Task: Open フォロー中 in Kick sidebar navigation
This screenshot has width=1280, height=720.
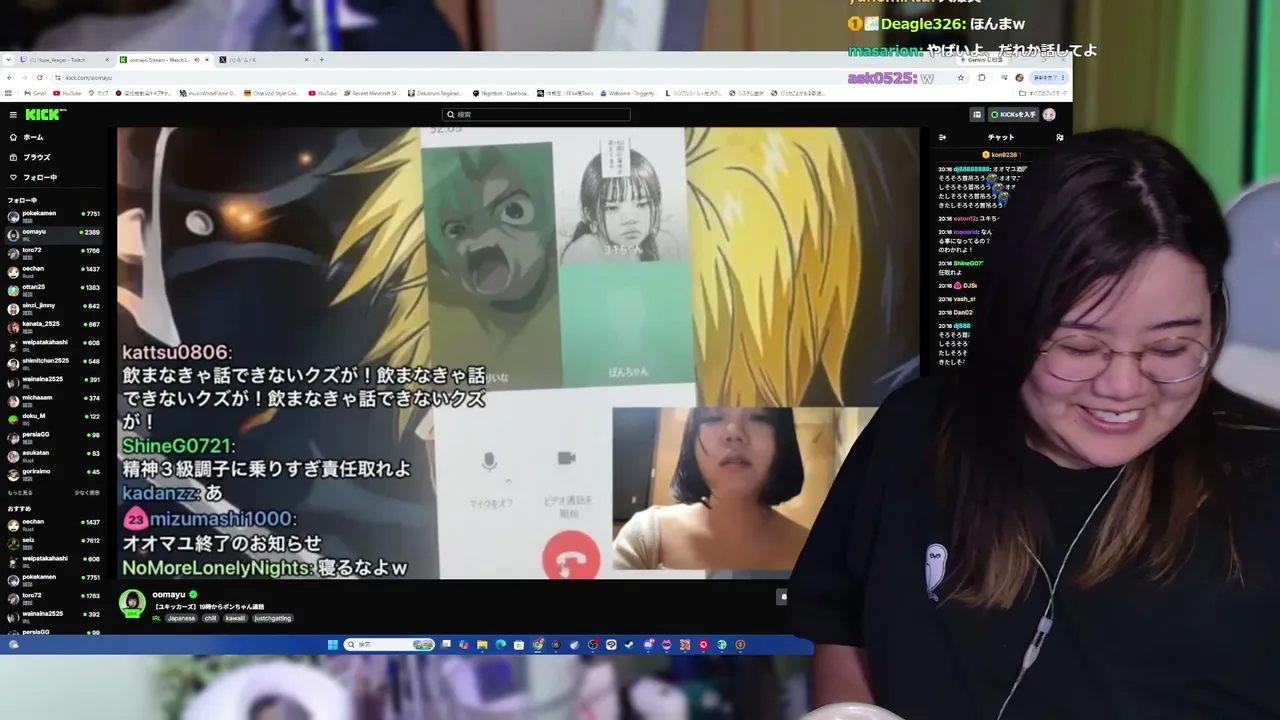Action: pyautogui.click(x=33, y=177)
